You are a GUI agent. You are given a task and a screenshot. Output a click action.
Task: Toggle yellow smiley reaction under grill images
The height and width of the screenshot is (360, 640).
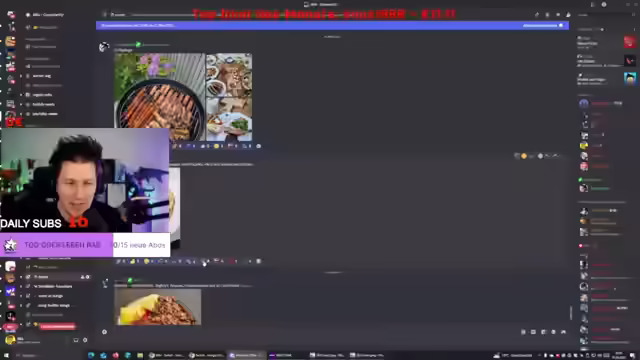coord(218,146)
